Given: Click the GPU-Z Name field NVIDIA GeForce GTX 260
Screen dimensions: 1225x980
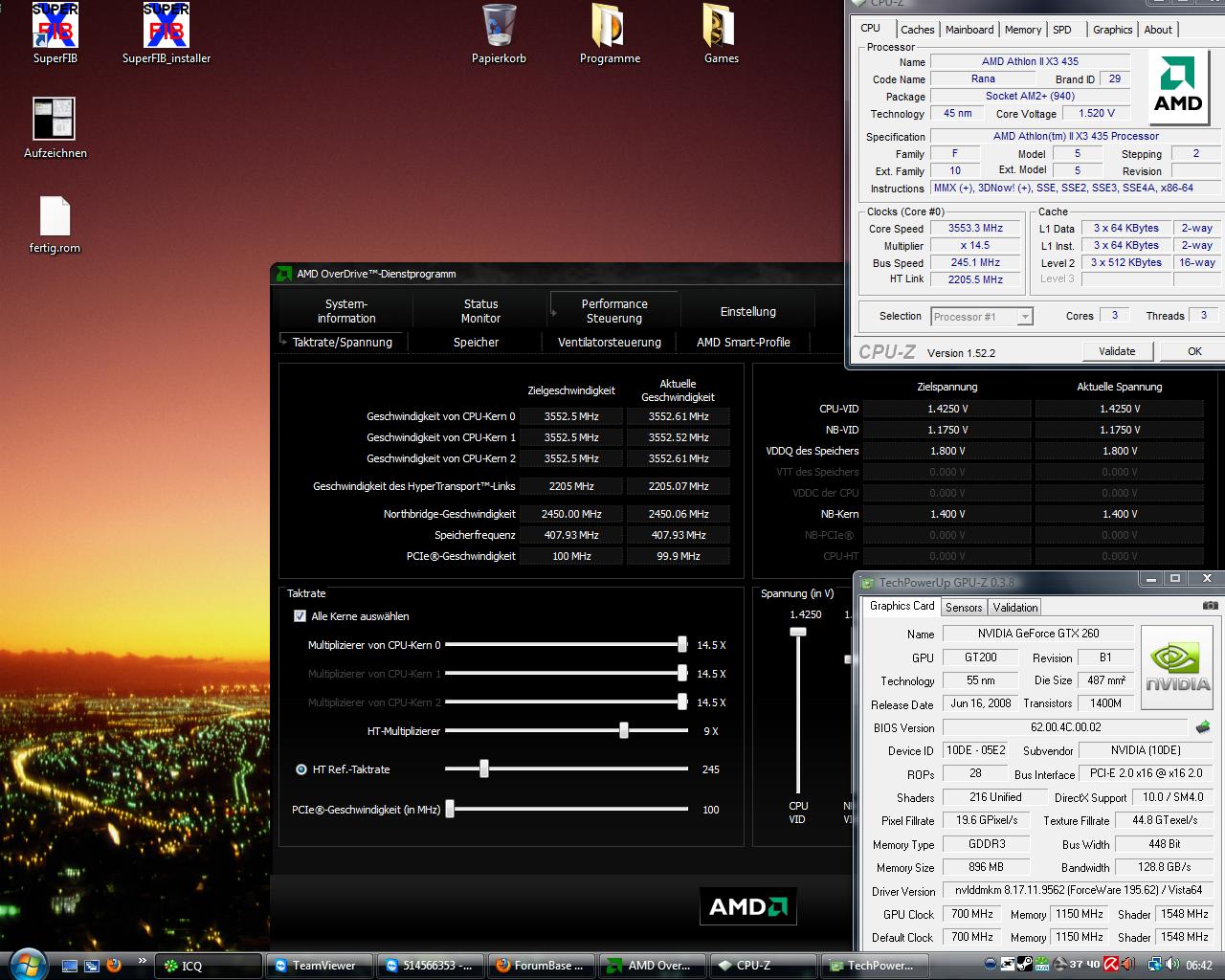Looking at the screenshot, I should pyautogui.click(x=1038, y=634).
